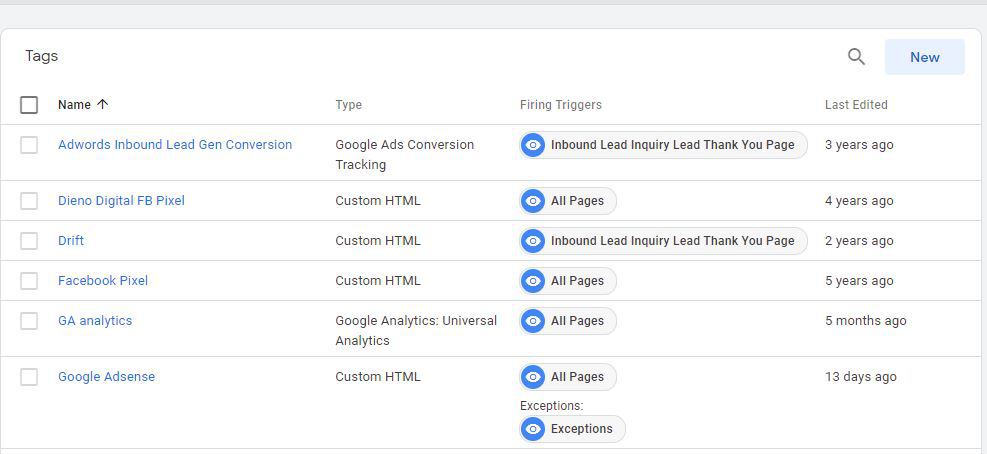
Task: Sort by Type column header
Action: (x=348, y=105)
